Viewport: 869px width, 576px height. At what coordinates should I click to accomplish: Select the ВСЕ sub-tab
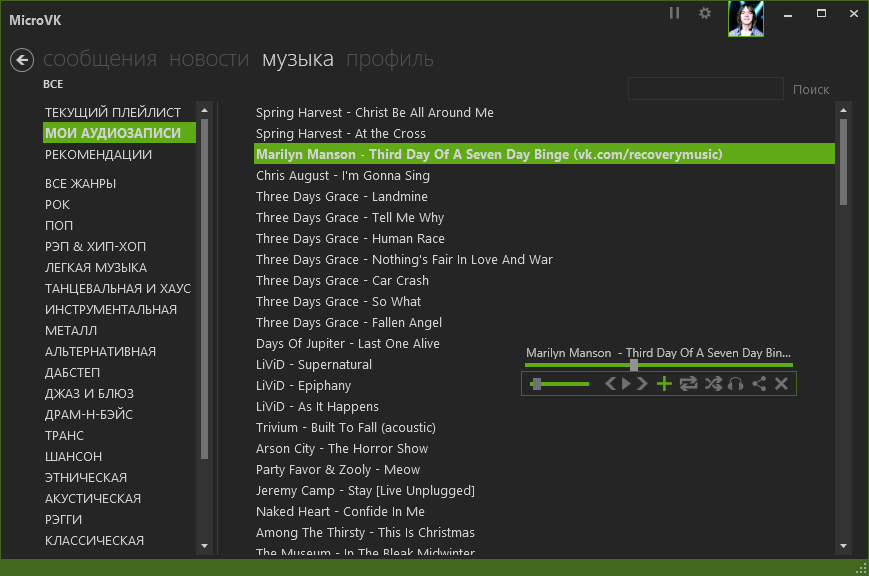[53, 84]
